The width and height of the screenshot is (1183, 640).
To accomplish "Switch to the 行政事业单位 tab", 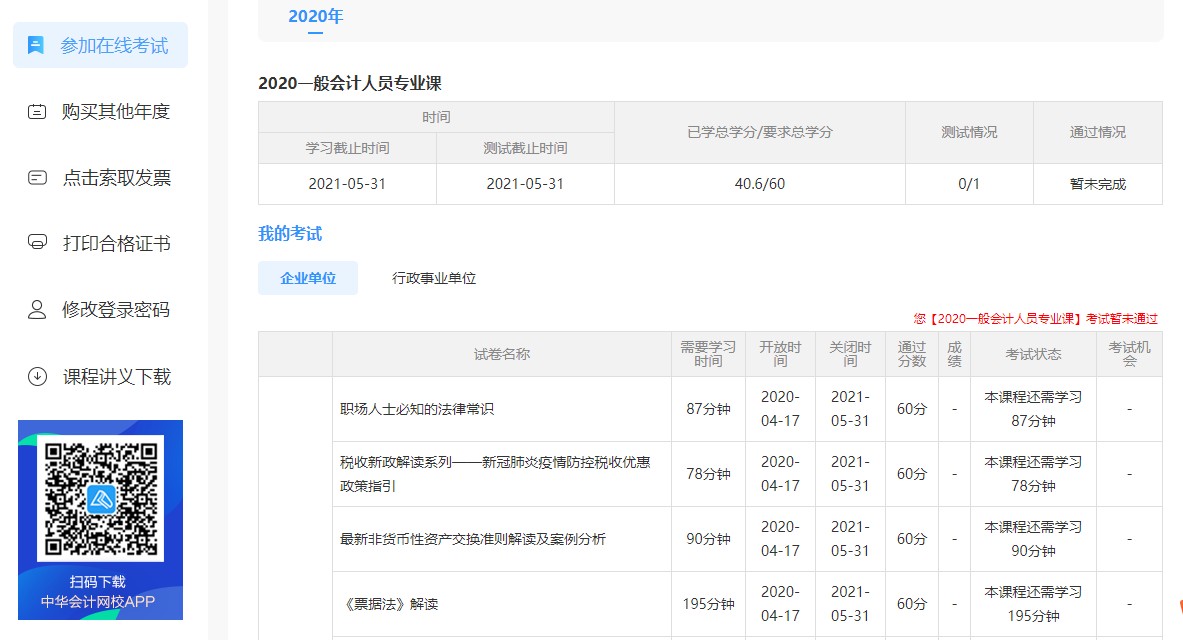I will [x=432, y=278].
